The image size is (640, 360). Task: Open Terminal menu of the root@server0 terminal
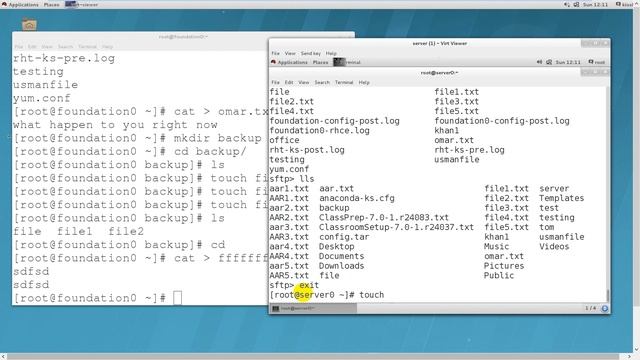(x=344, y=82)
